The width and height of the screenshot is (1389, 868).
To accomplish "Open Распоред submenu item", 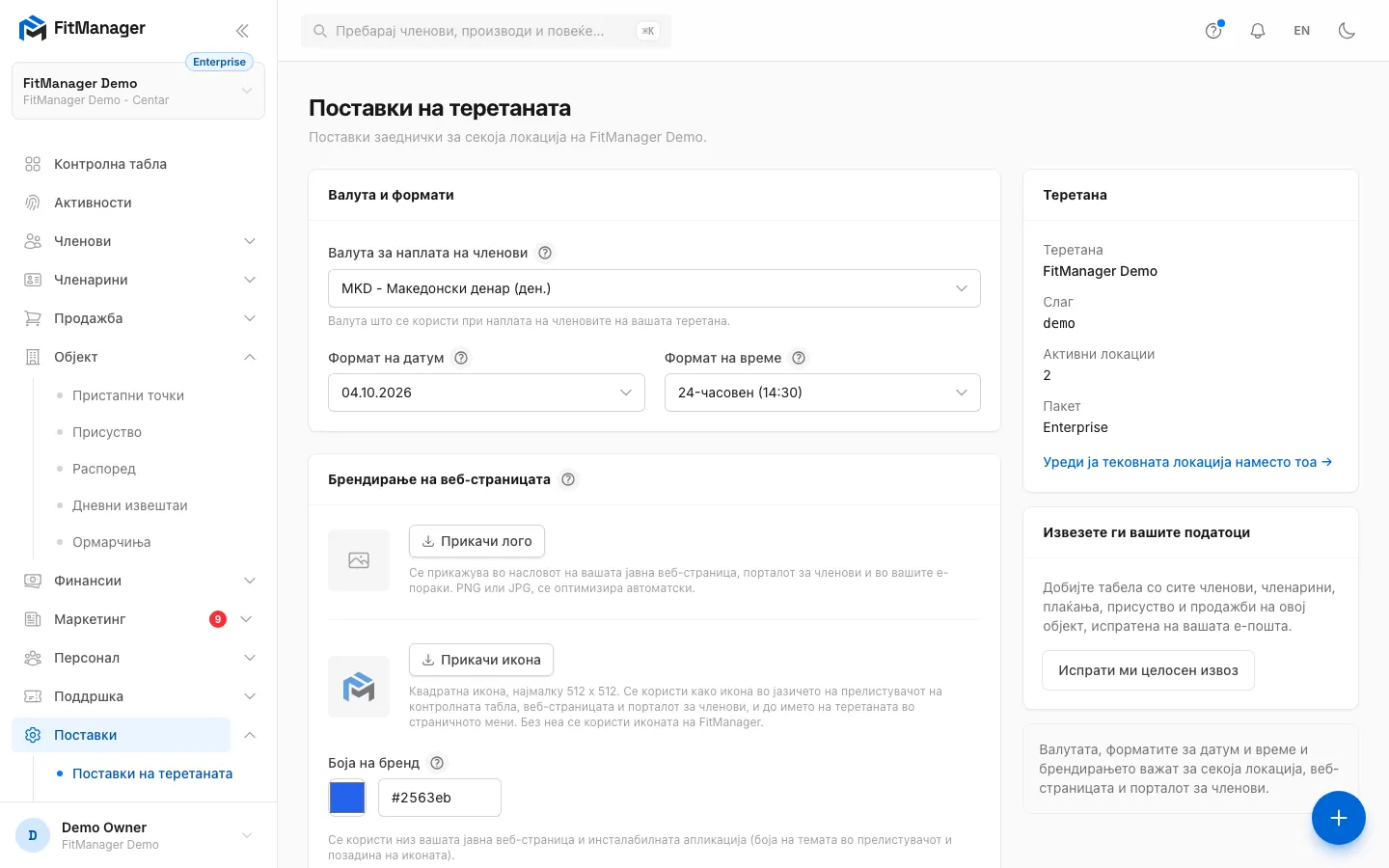I will (104, 469).
